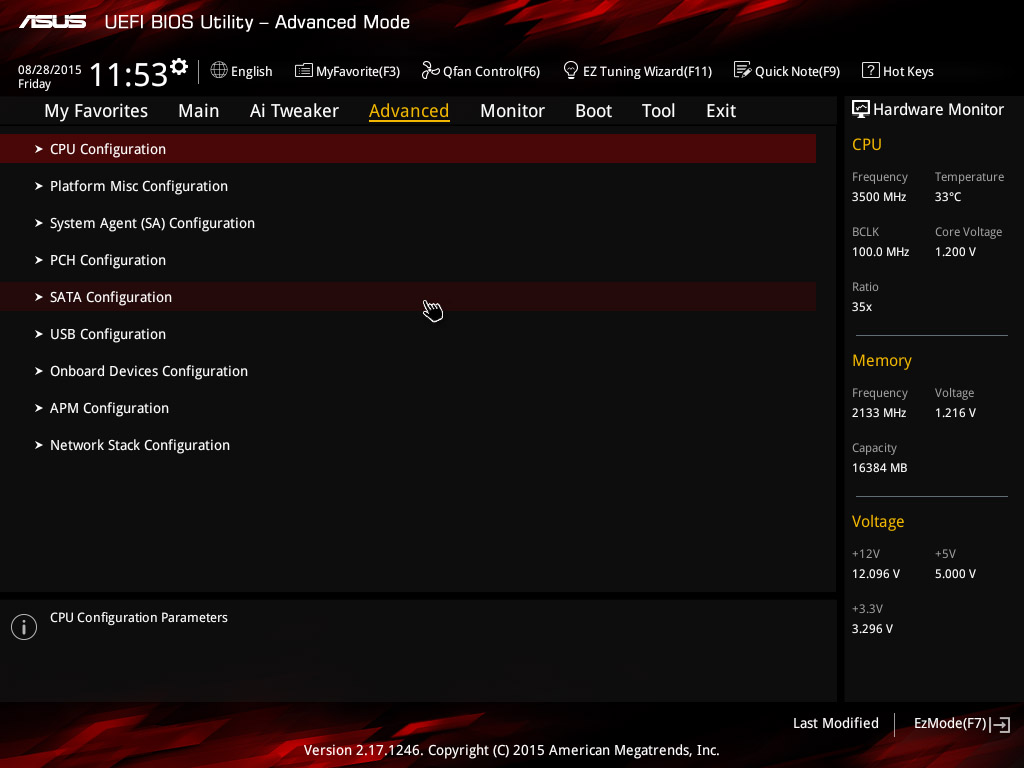Click the Qfan Control fan icon
This screenshot has height=768, width=1024.
pos(430,70)
